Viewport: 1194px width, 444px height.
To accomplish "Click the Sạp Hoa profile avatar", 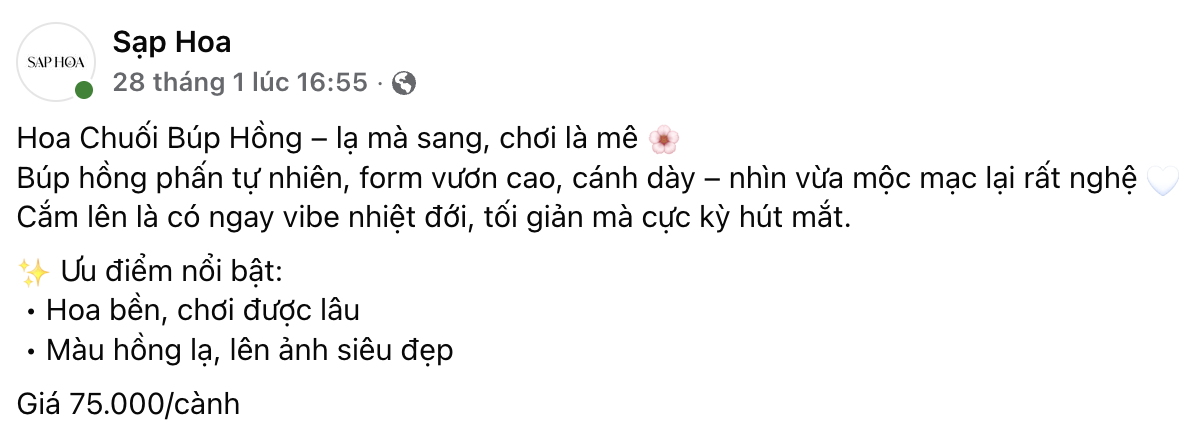I will pos(56,62).
